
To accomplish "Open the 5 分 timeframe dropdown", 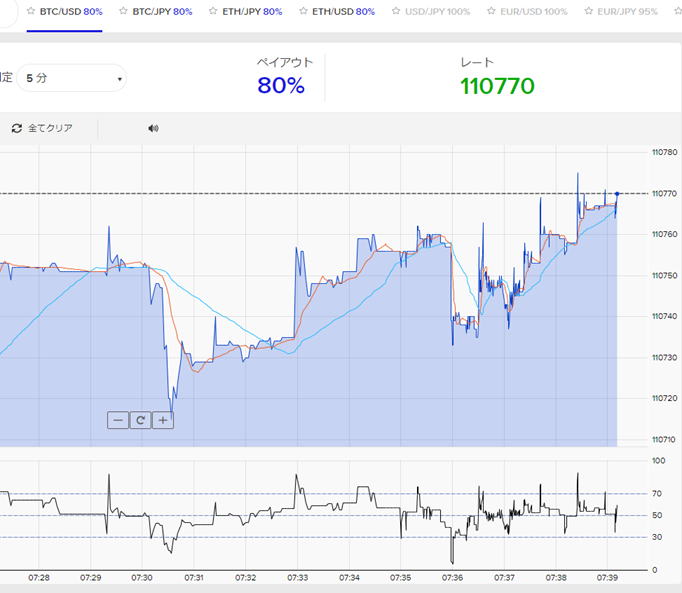I will coord(75,78).
